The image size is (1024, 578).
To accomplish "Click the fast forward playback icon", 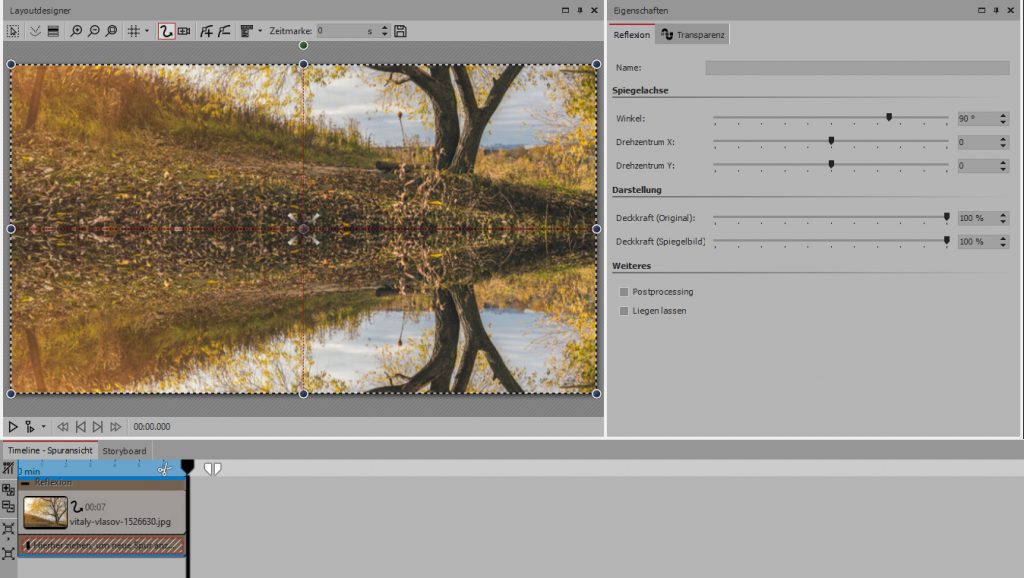I will 116,427.
